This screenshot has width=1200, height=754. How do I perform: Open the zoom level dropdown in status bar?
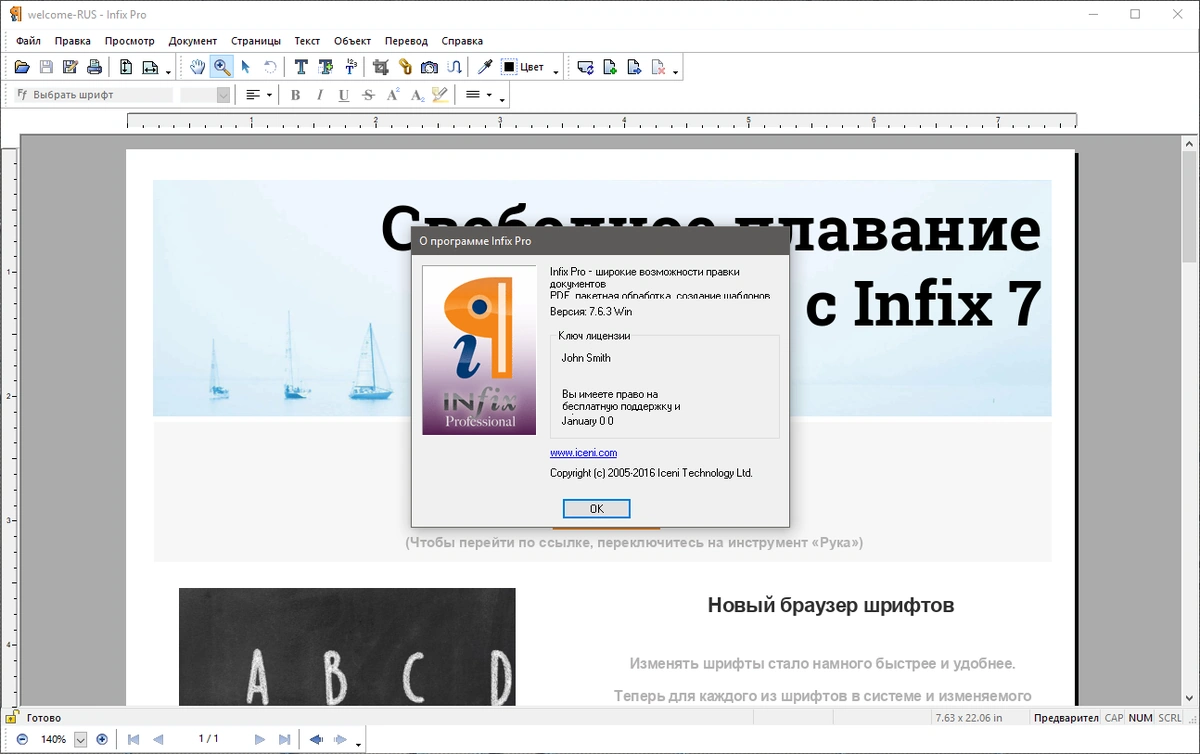81,740
